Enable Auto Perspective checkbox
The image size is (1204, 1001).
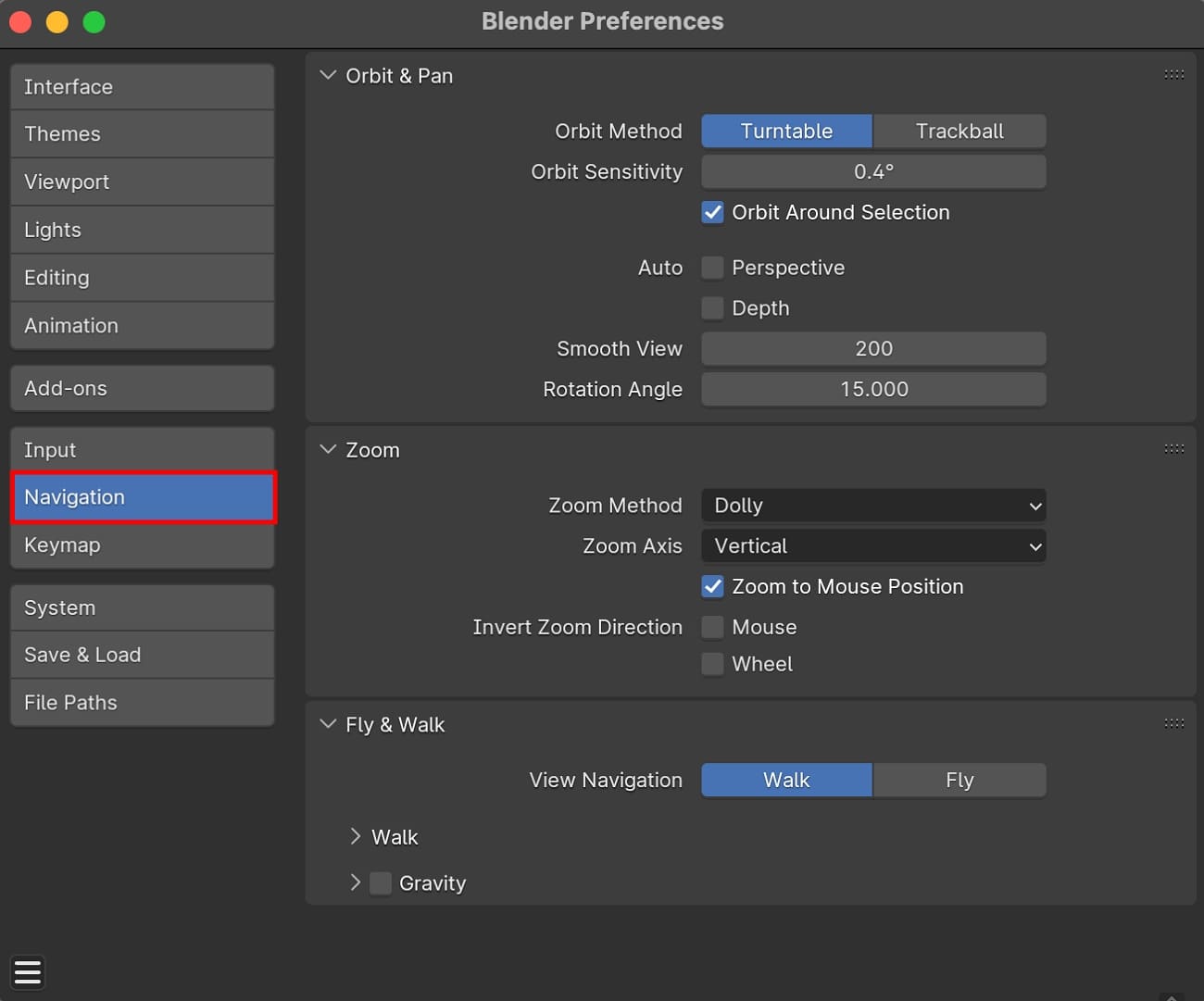[x=712, y=268]
